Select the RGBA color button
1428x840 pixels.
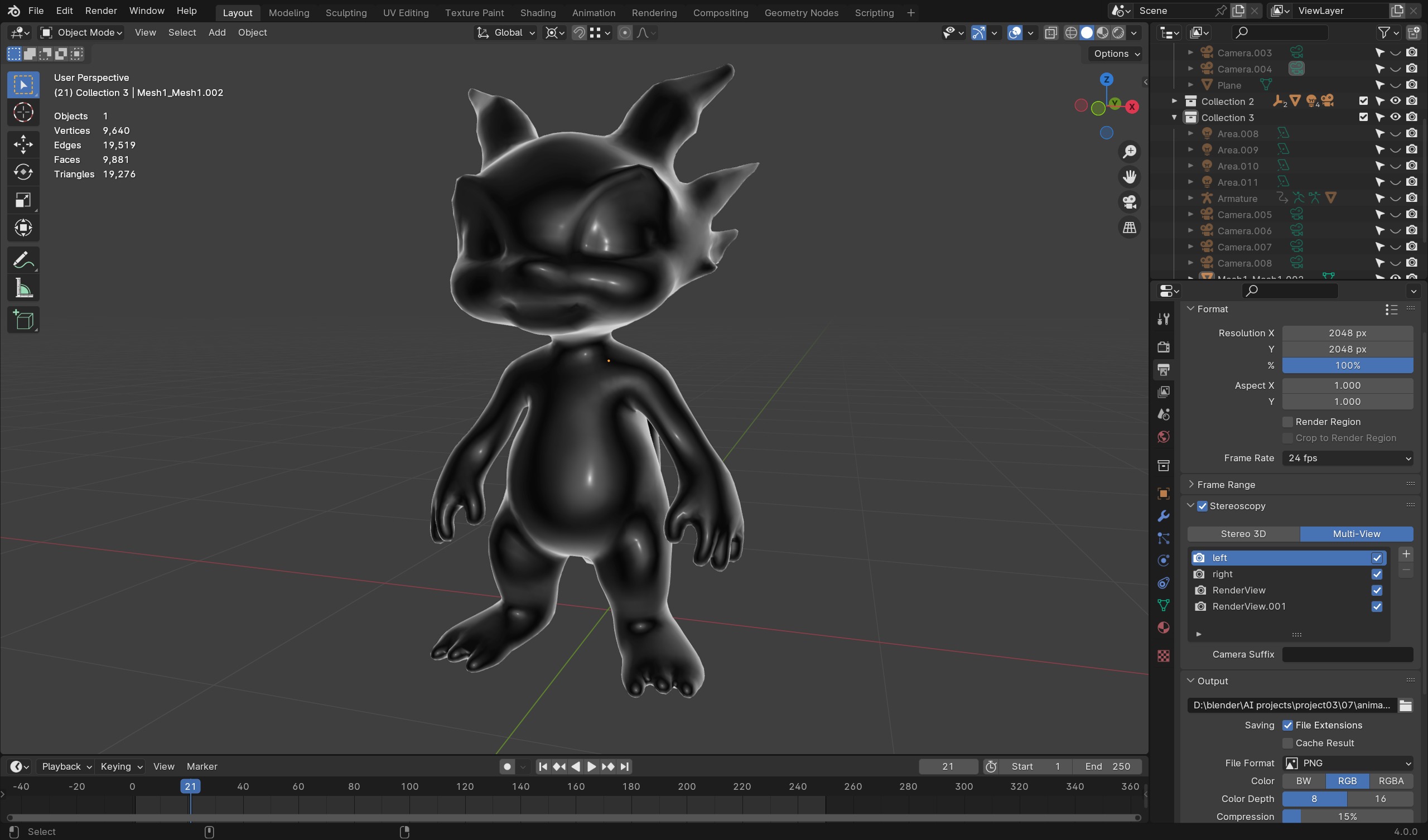pyautogui.click(x=1391, y=781)
